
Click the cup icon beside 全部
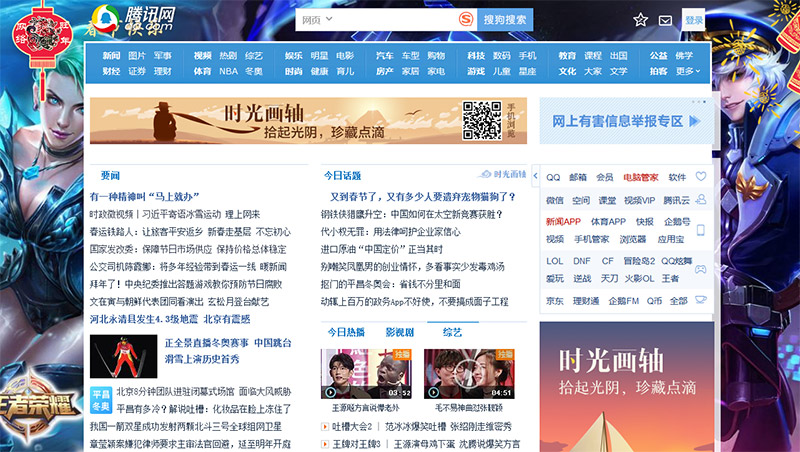(701, 300)
